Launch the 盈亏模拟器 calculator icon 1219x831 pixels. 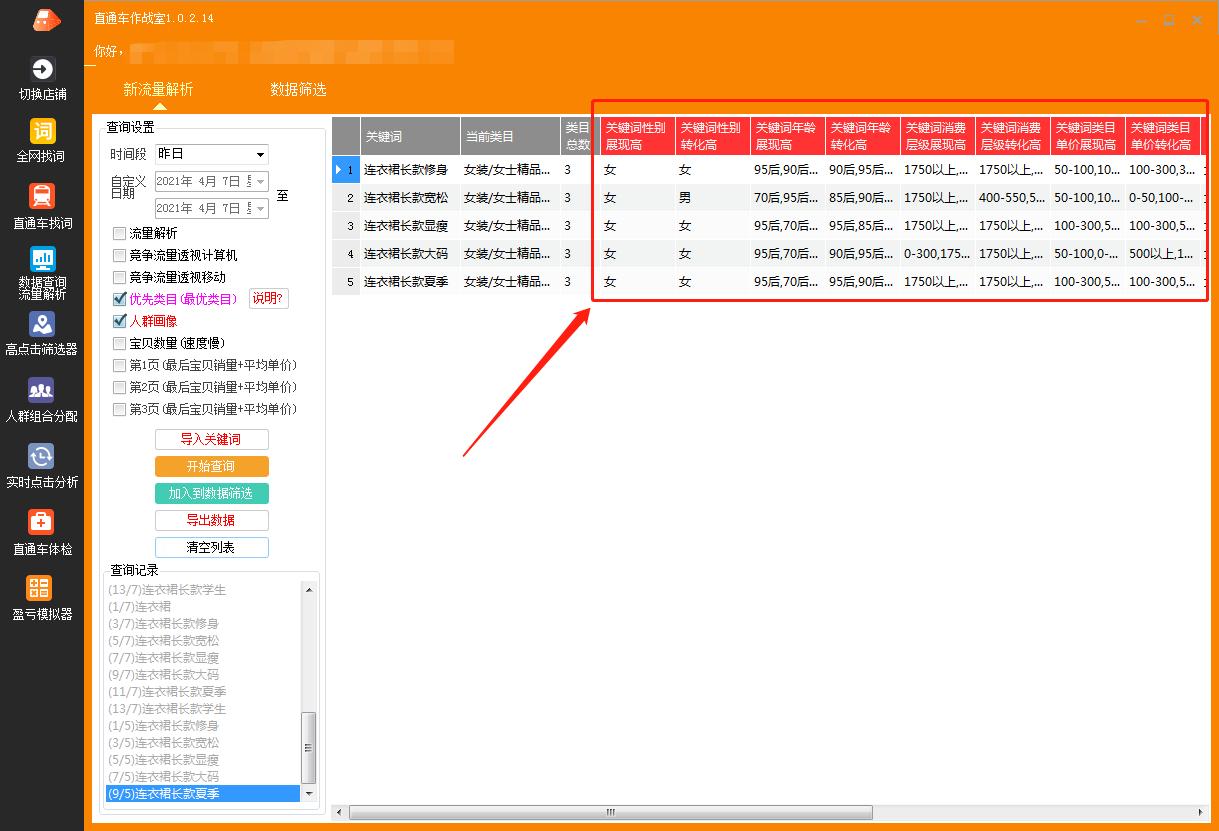point(40,588)
